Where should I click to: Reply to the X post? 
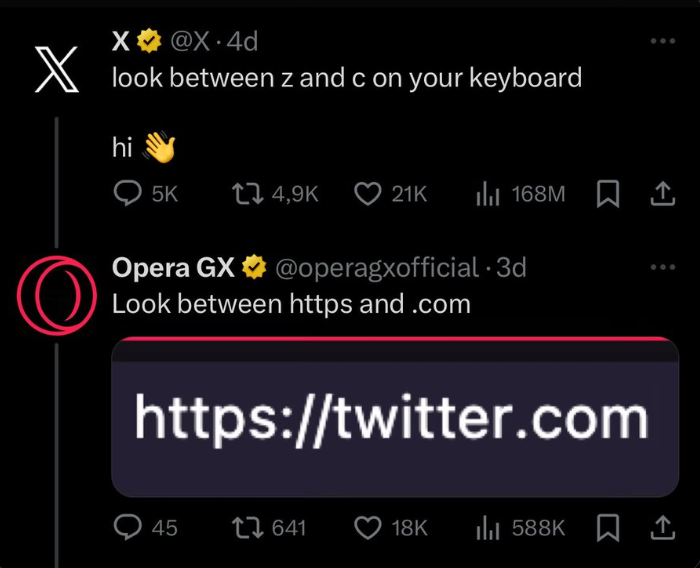pos(127,194)
